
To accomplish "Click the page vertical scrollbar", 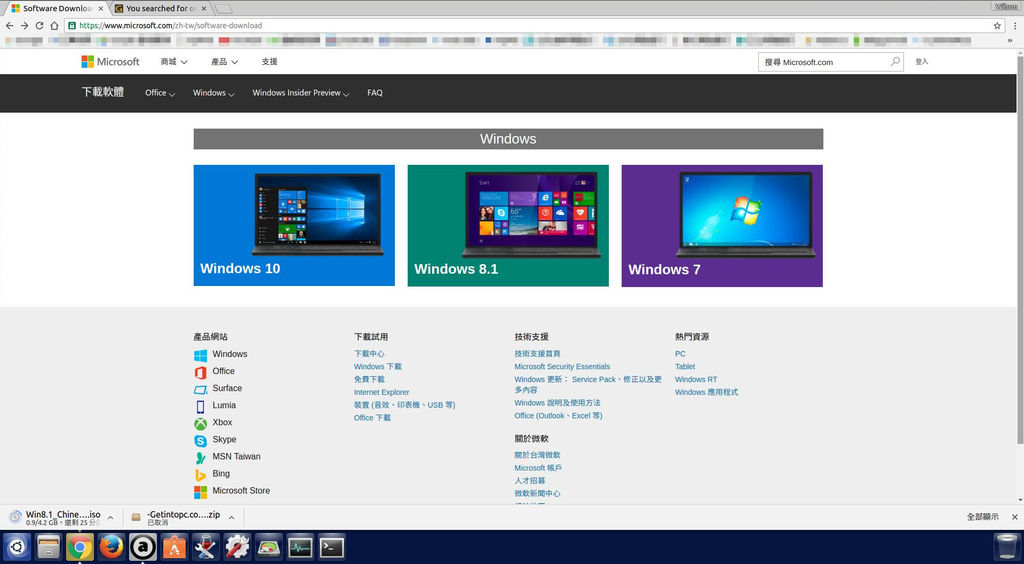I will [x=1019, y=248].
